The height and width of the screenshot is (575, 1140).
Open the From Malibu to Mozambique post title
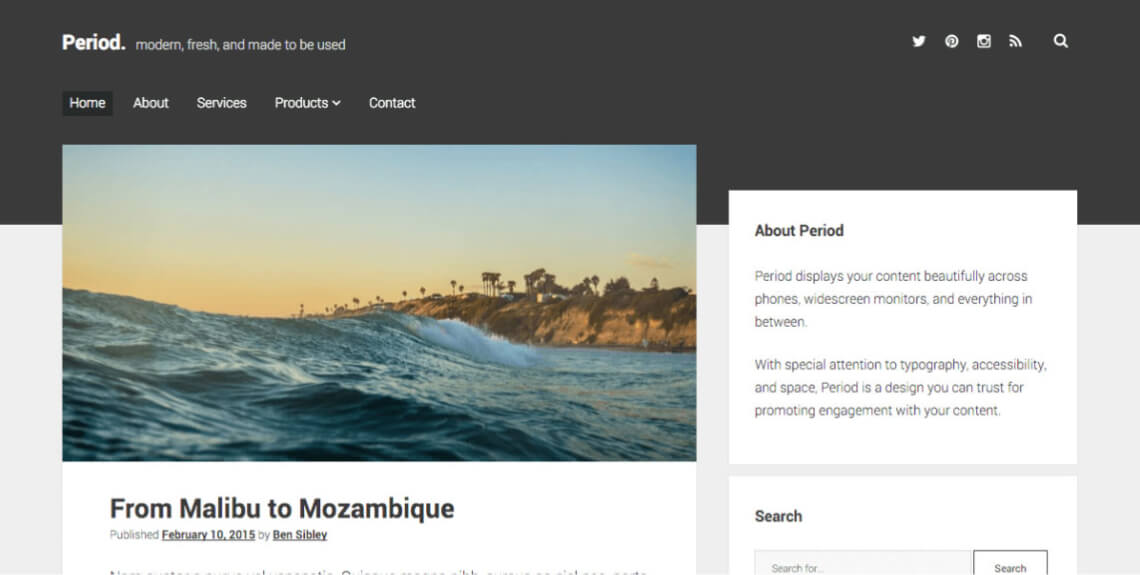click(282, 508)
